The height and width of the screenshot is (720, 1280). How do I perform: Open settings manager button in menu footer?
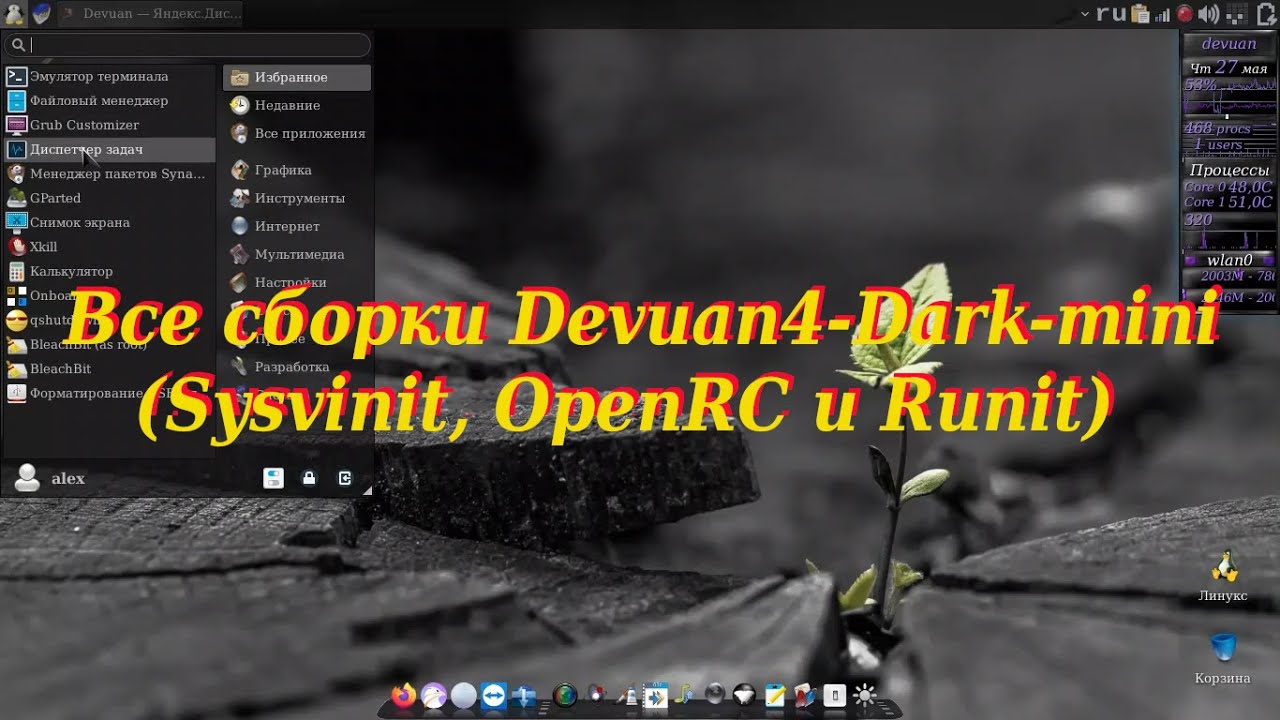tap(273, 478)
